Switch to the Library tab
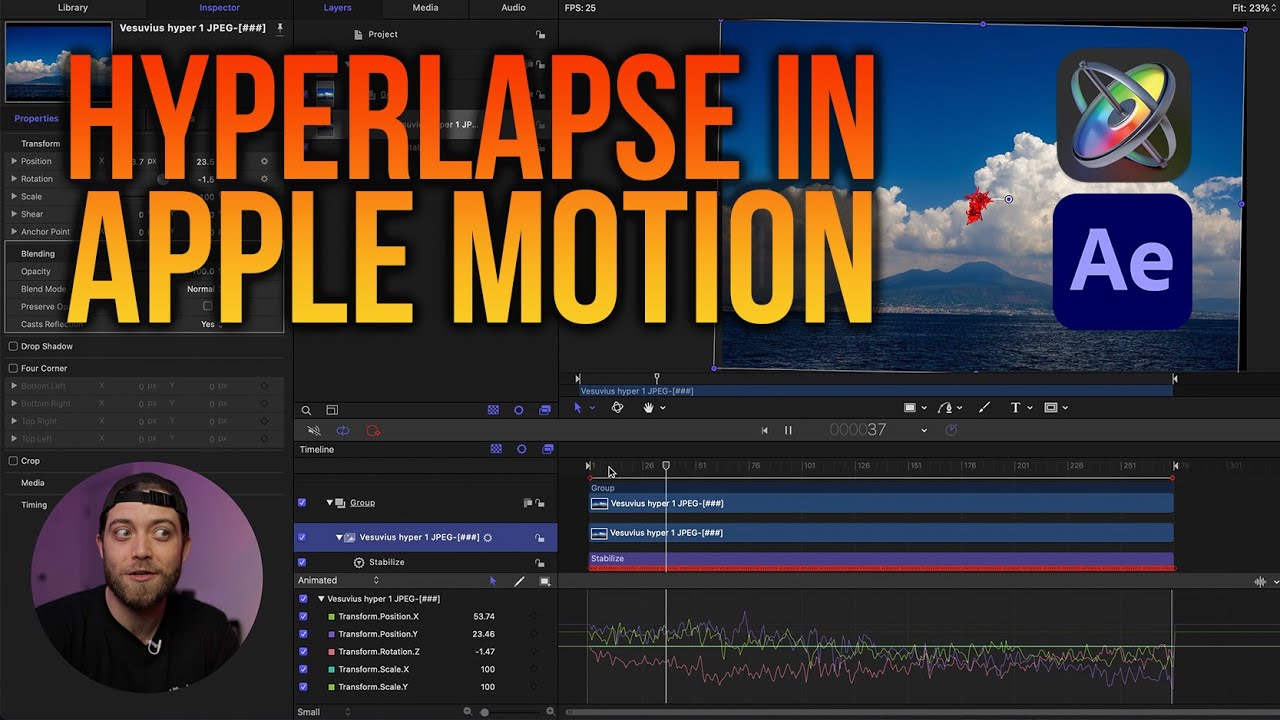 (73, 8)
